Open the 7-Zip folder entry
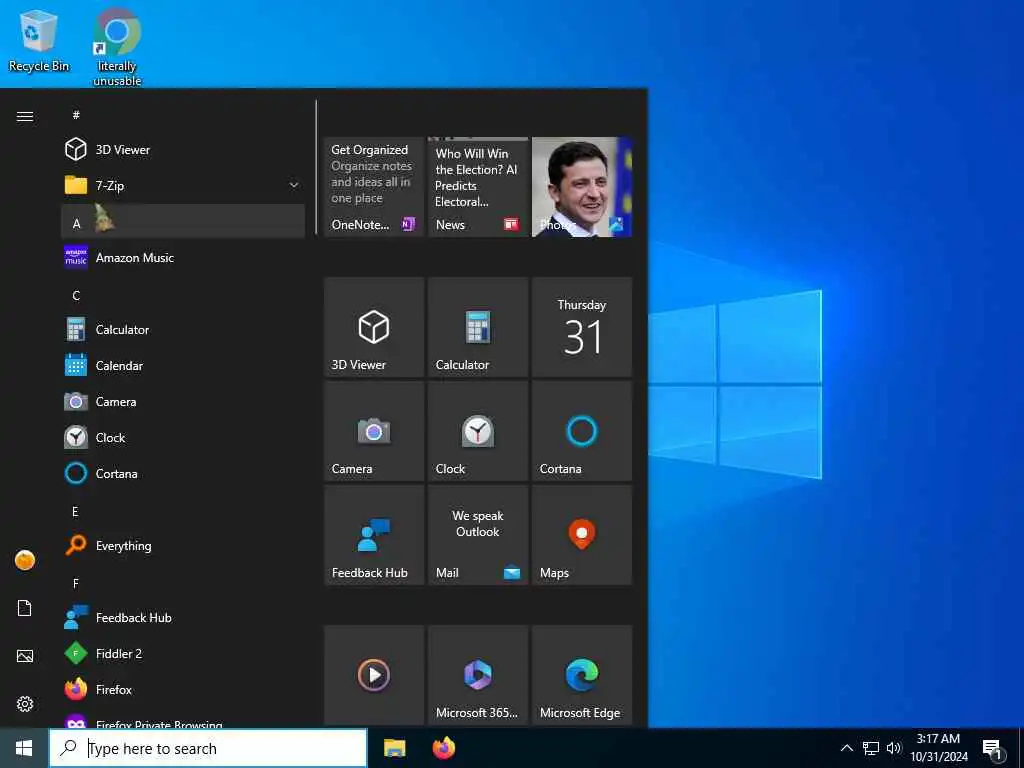 [x=183, y=185]
